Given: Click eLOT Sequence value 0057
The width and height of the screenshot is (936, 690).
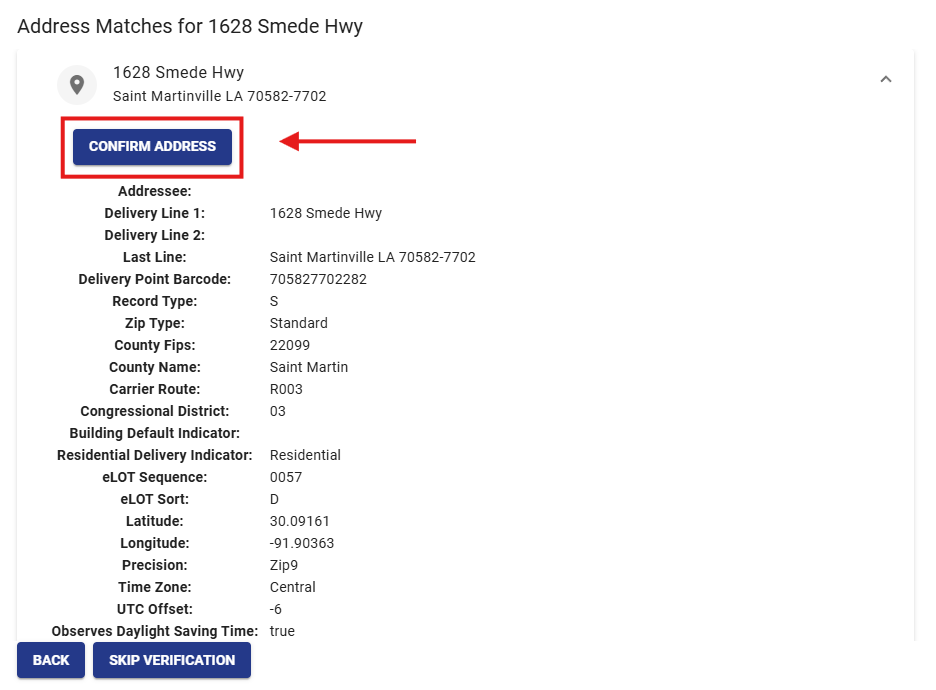Looking at the screenshot, I should 286,478.
